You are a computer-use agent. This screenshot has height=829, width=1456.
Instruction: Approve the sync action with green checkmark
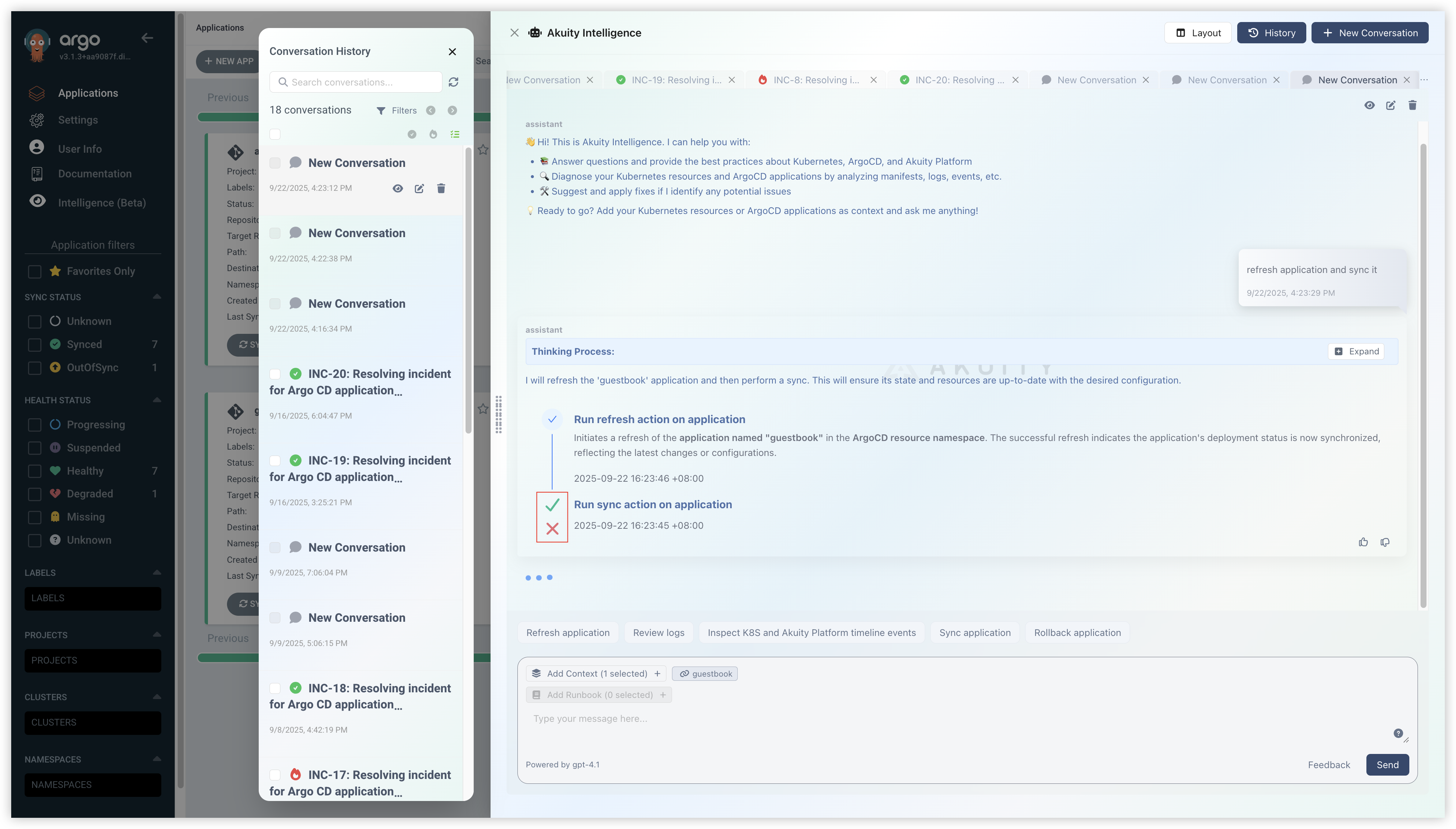point(551,505)
